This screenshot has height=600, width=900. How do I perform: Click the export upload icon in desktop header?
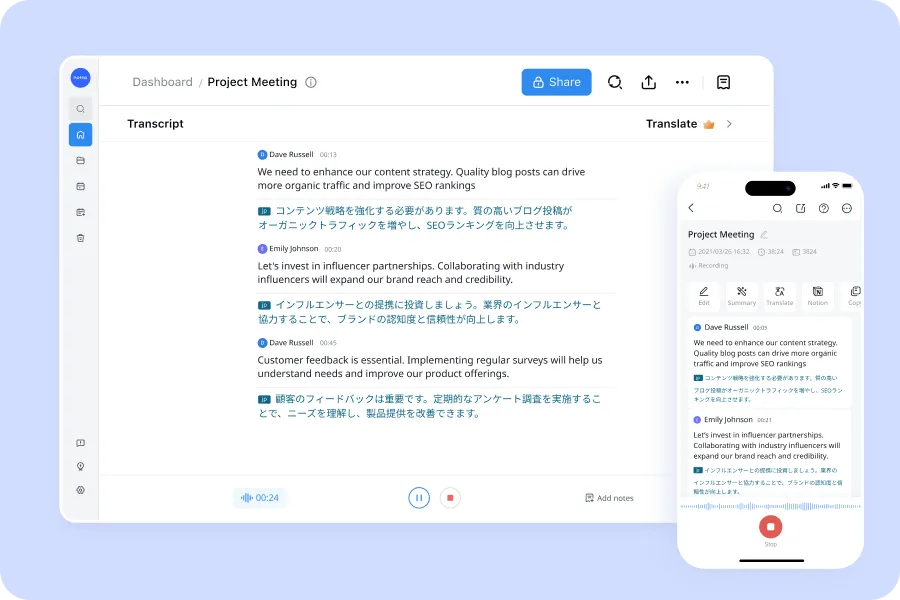(649, 82)
